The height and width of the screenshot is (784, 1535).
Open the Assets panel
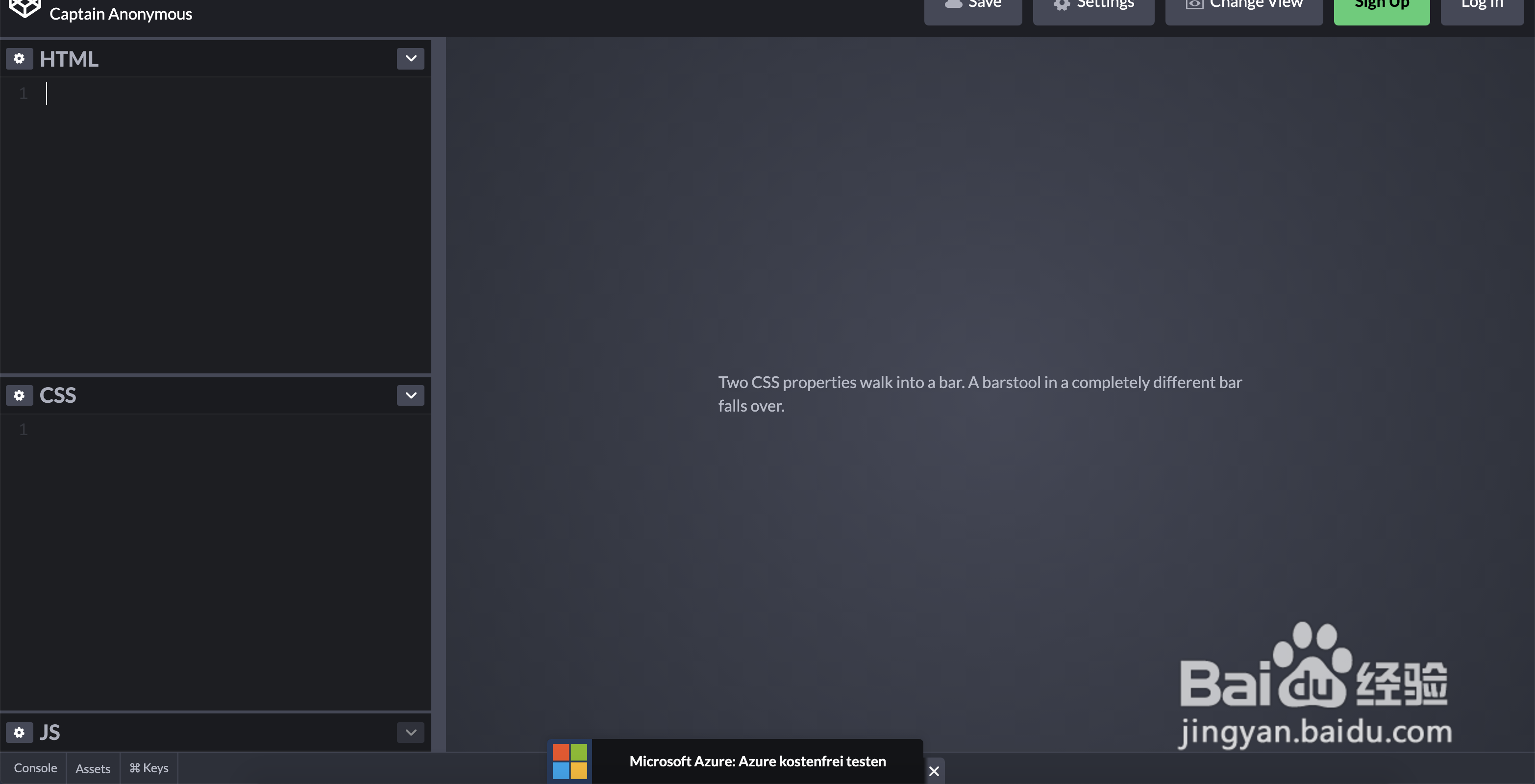pyautogui.click(x=93, y=768)
